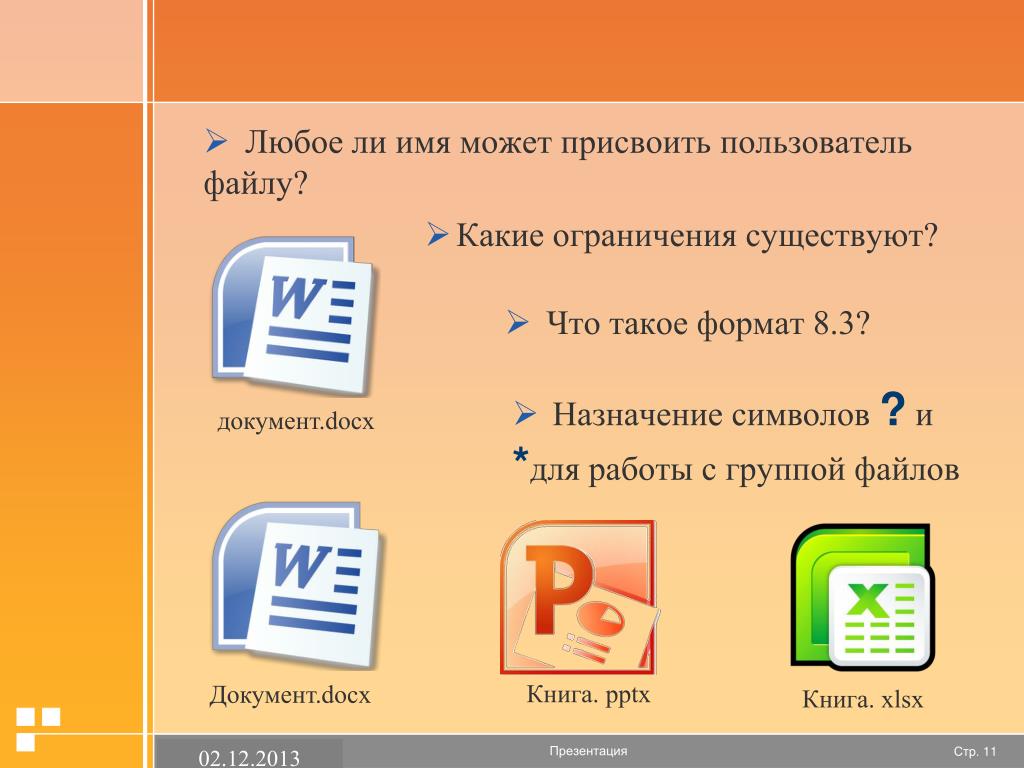This screenshot has width=1024, height=768.
Task: Click the text 'Какие ограничения существуют?'
Action: pyautogui.click(x=696, y=235)
